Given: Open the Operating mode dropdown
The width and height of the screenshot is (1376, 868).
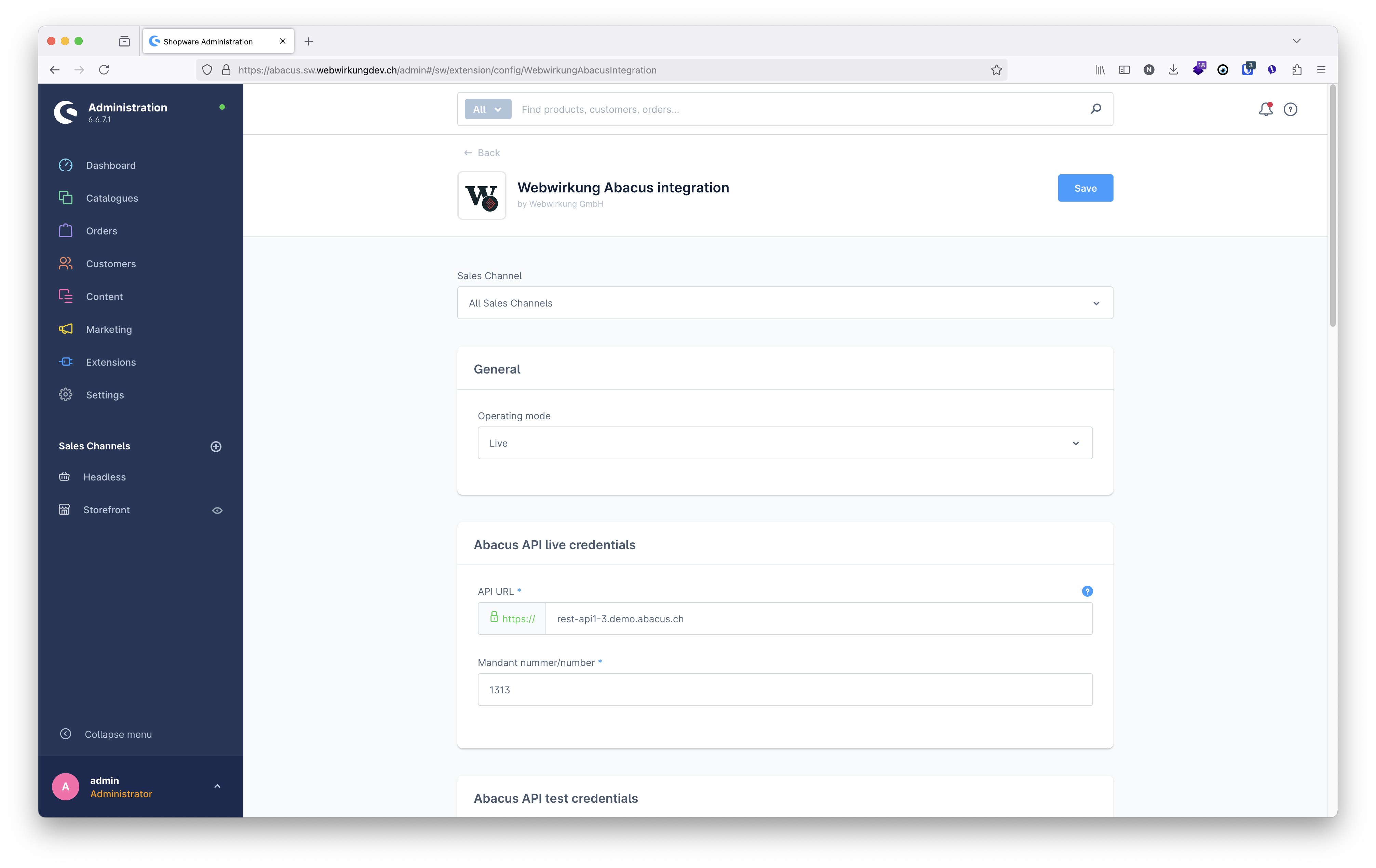Looking at the screenshot, I should point(785,443).
